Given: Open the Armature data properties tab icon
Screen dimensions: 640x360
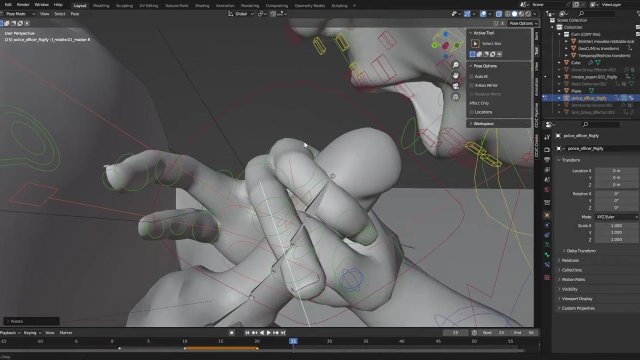Looking at the screenshot, I should pyautogui.click(x=547, y=245).
